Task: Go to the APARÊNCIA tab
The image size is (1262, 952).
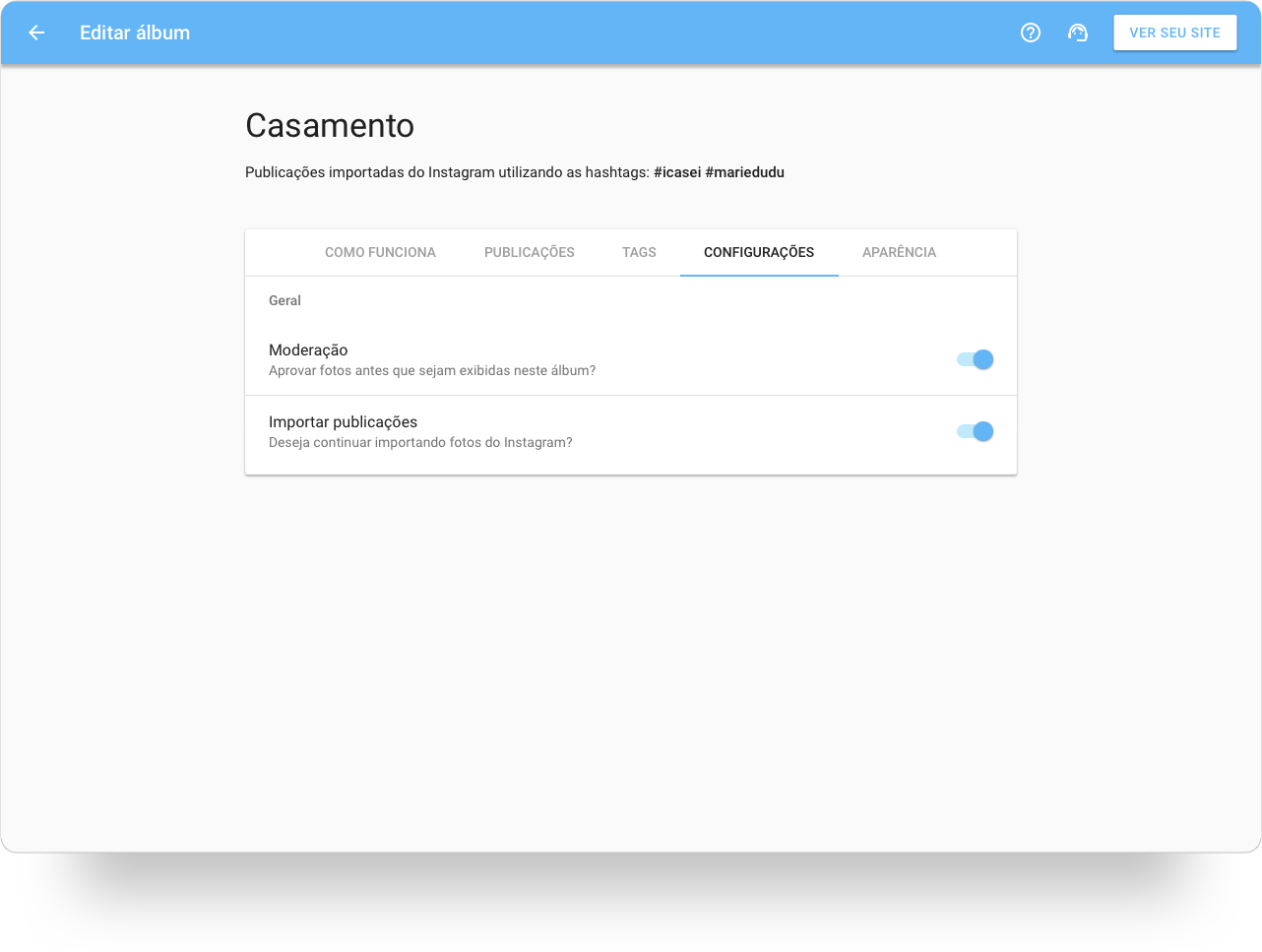Action: (x=899, y=252)
